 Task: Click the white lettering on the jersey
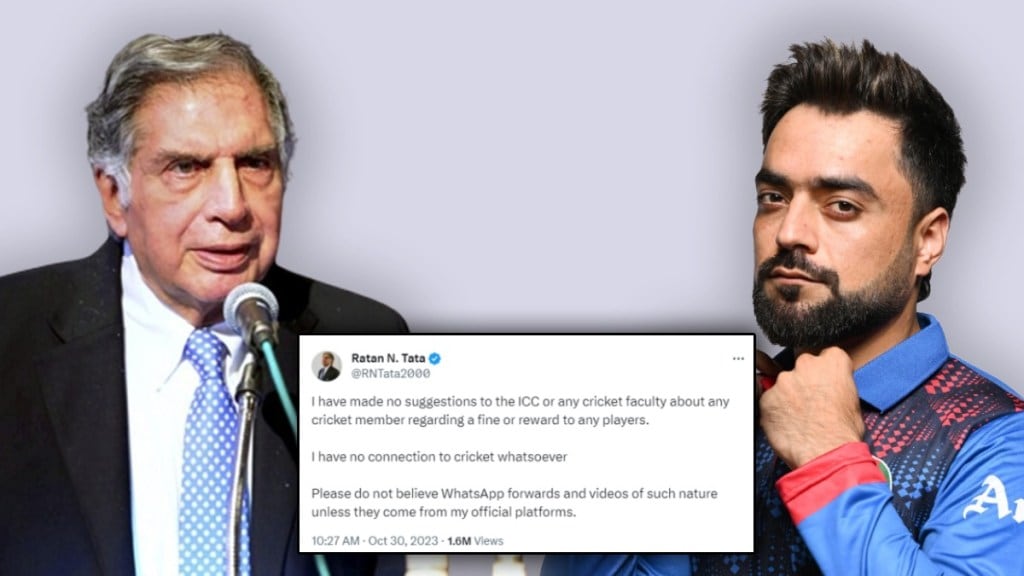tap(993, 500)
